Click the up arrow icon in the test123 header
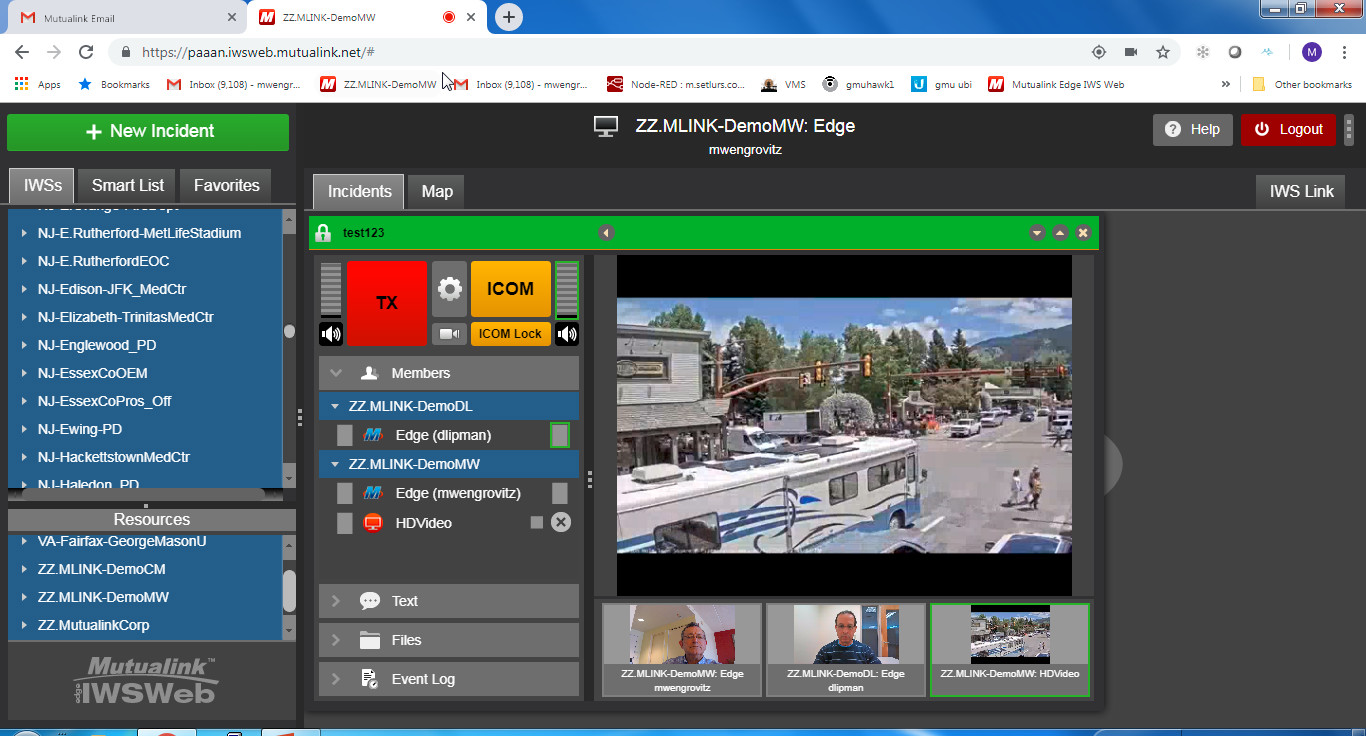The height and width of the screenshot is (736, 1366). coord(1060,233)
